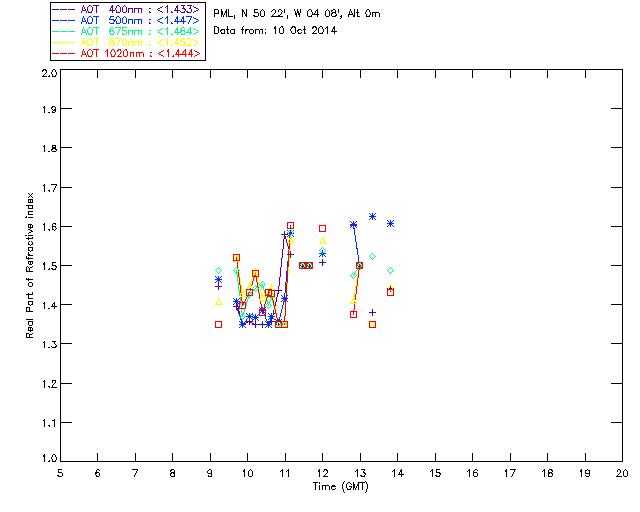This screenshot has width=640, height=512.
Task: Click the 14 tick label on time axis
Action: click(398, 473)
